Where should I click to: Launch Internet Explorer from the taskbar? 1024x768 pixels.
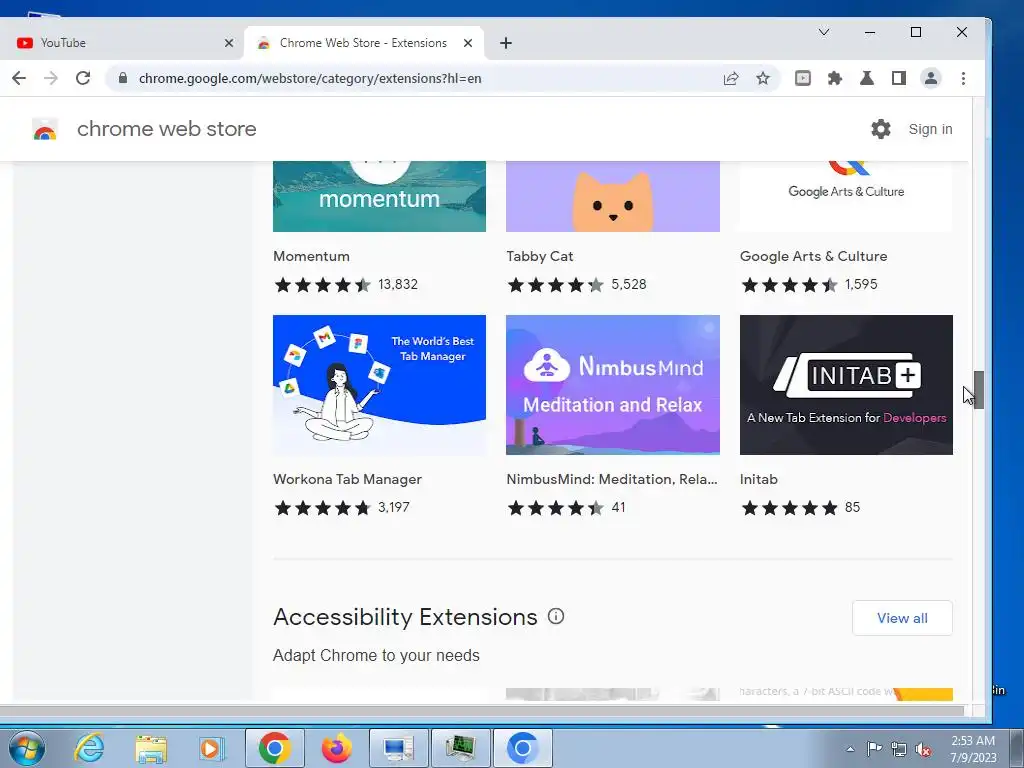tap(88, 748)
